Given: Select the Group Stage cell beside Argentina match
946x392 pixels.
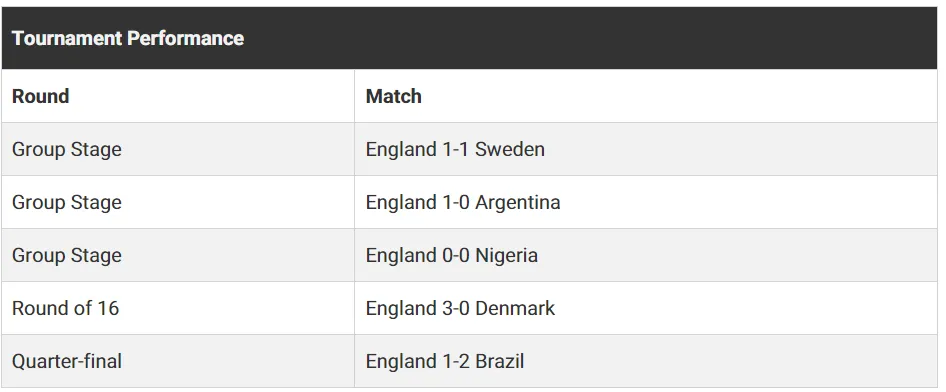Looking at the screenshot, I should 178,202.
